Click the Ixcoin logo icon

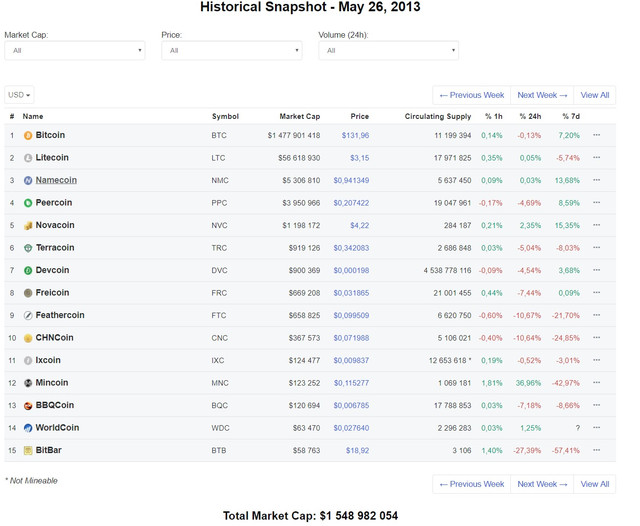coord(28,360)
